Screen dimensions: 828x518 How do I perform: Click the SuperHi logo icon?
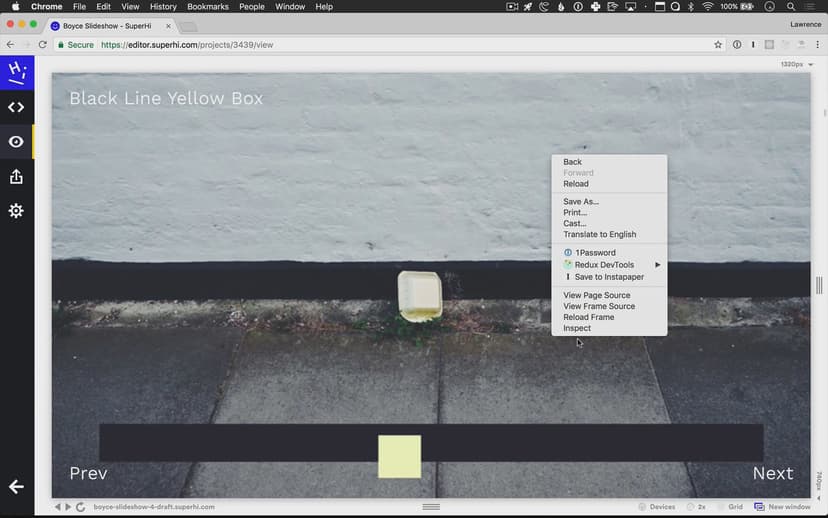16,72
